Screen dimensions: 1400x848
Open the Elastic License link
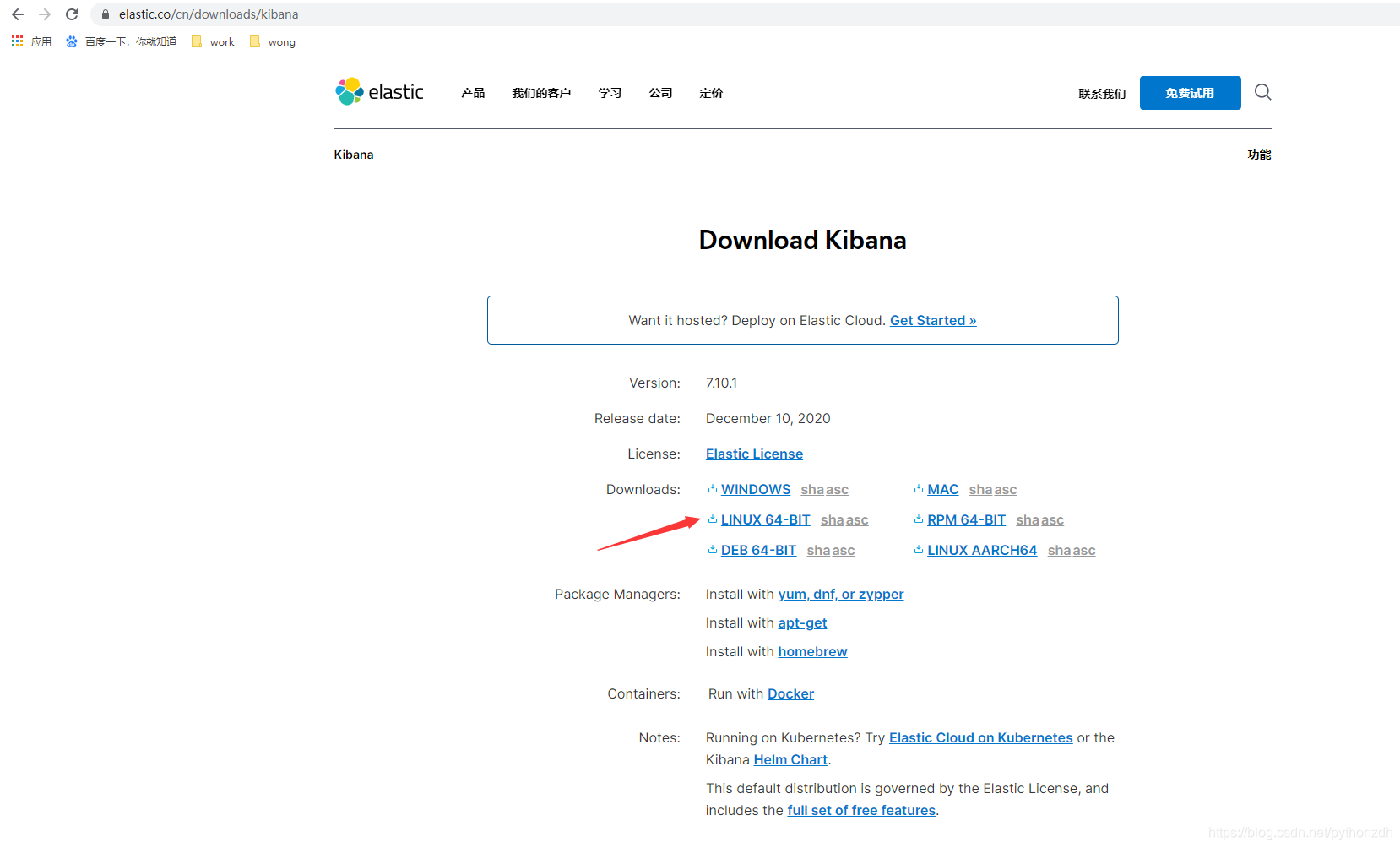(x=754, y=454)
